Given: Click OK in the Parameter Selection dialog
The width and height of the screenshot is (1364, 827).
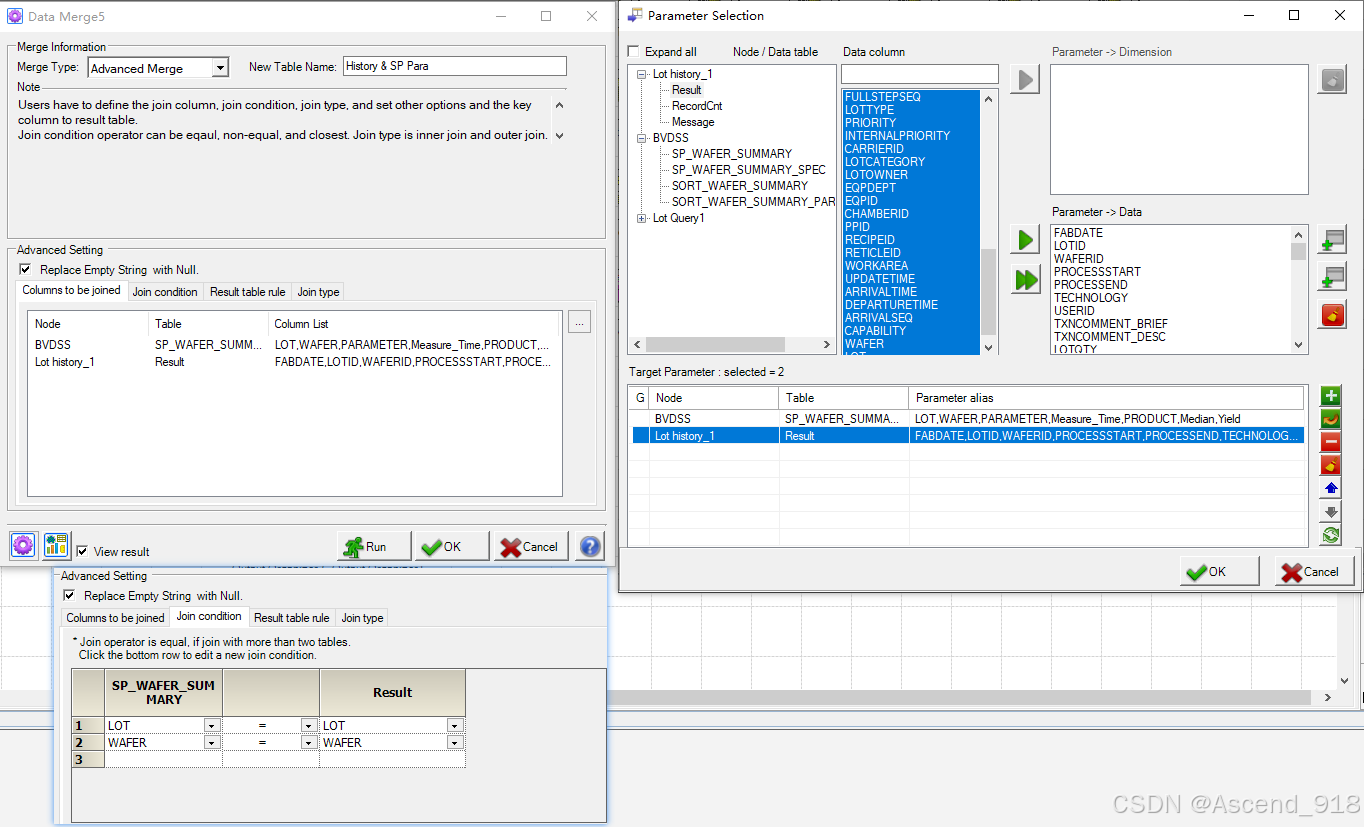Looking at the screenshot, I should pos(1219,571).
